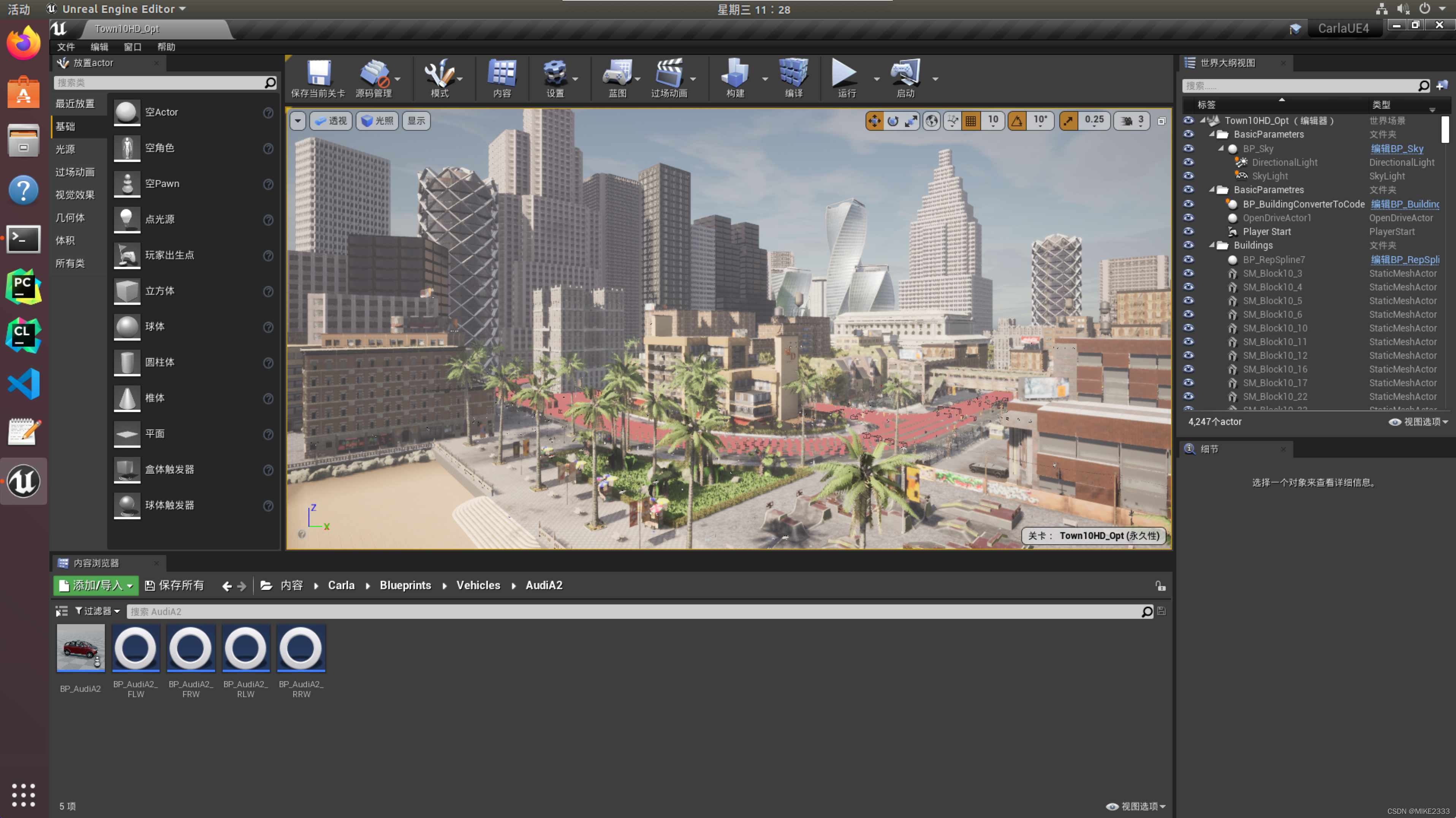Expand the 过滤器 filter dropdown
1456x818 pixels.
click(x=97, y=611)
